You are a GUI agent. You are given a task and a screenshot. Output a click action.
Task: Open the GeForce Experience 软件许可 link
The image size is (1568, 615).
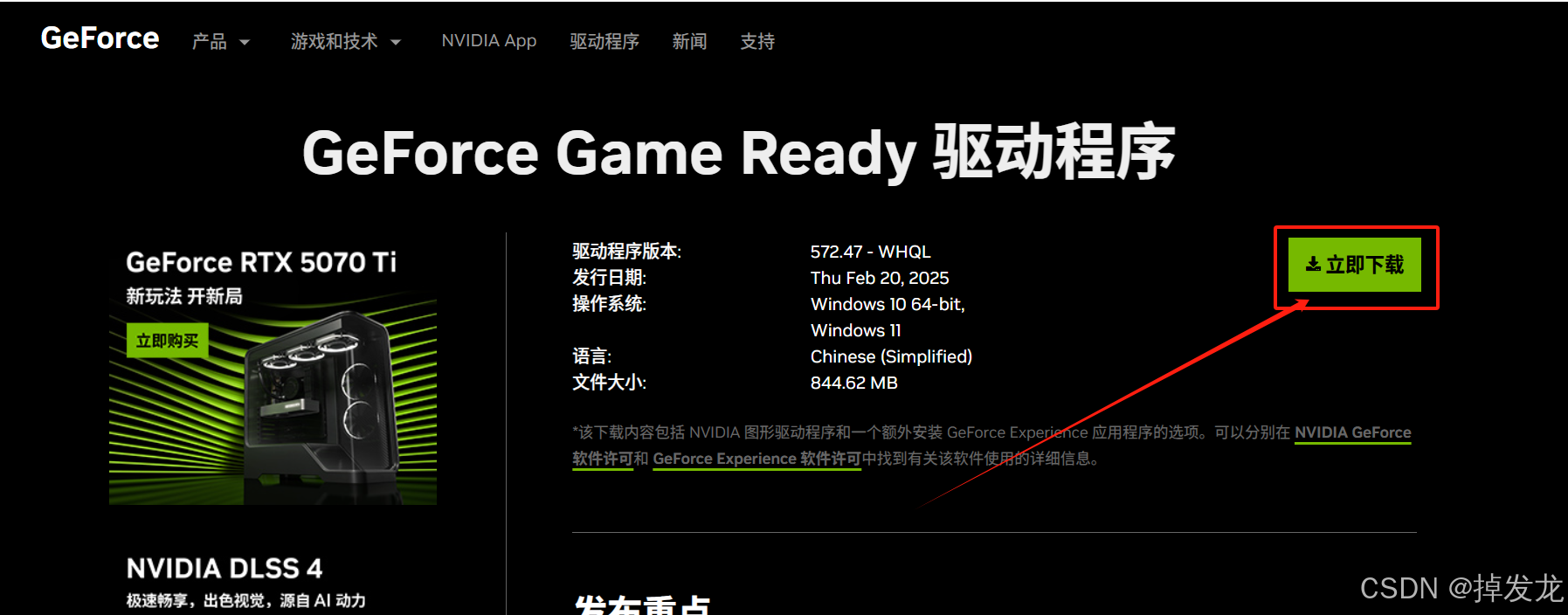tap(757, 459)
